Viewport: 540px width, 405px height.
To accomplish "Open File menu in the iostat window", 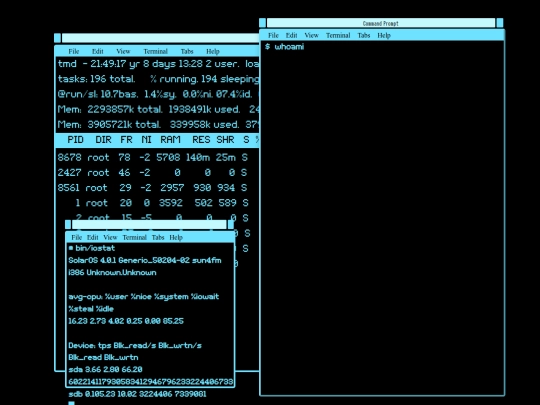I will click(x=76, y=237).
